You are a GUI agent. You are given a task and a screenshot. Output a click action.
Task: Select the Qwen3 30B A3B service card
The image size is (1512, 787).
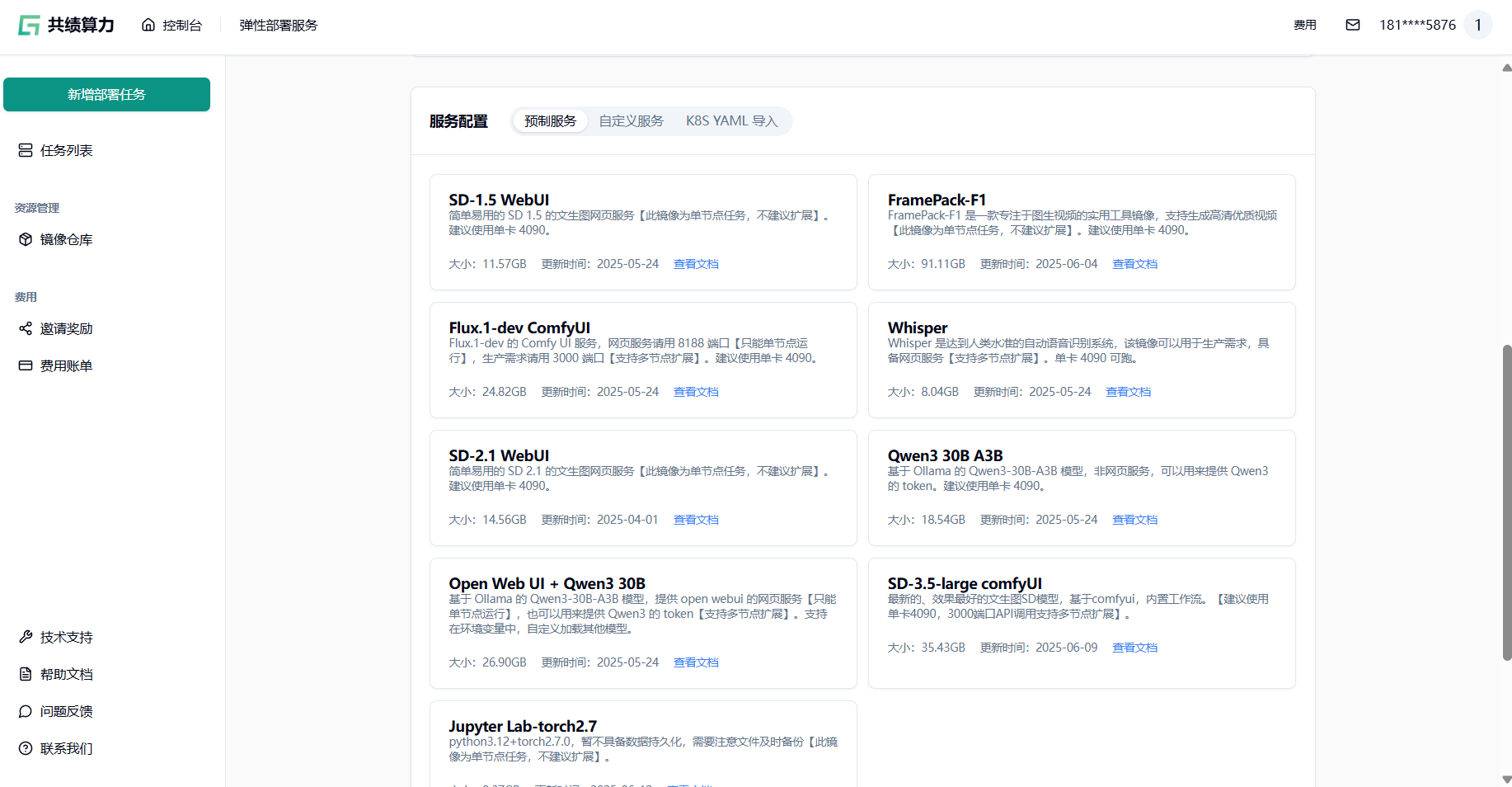[1081, 487]
